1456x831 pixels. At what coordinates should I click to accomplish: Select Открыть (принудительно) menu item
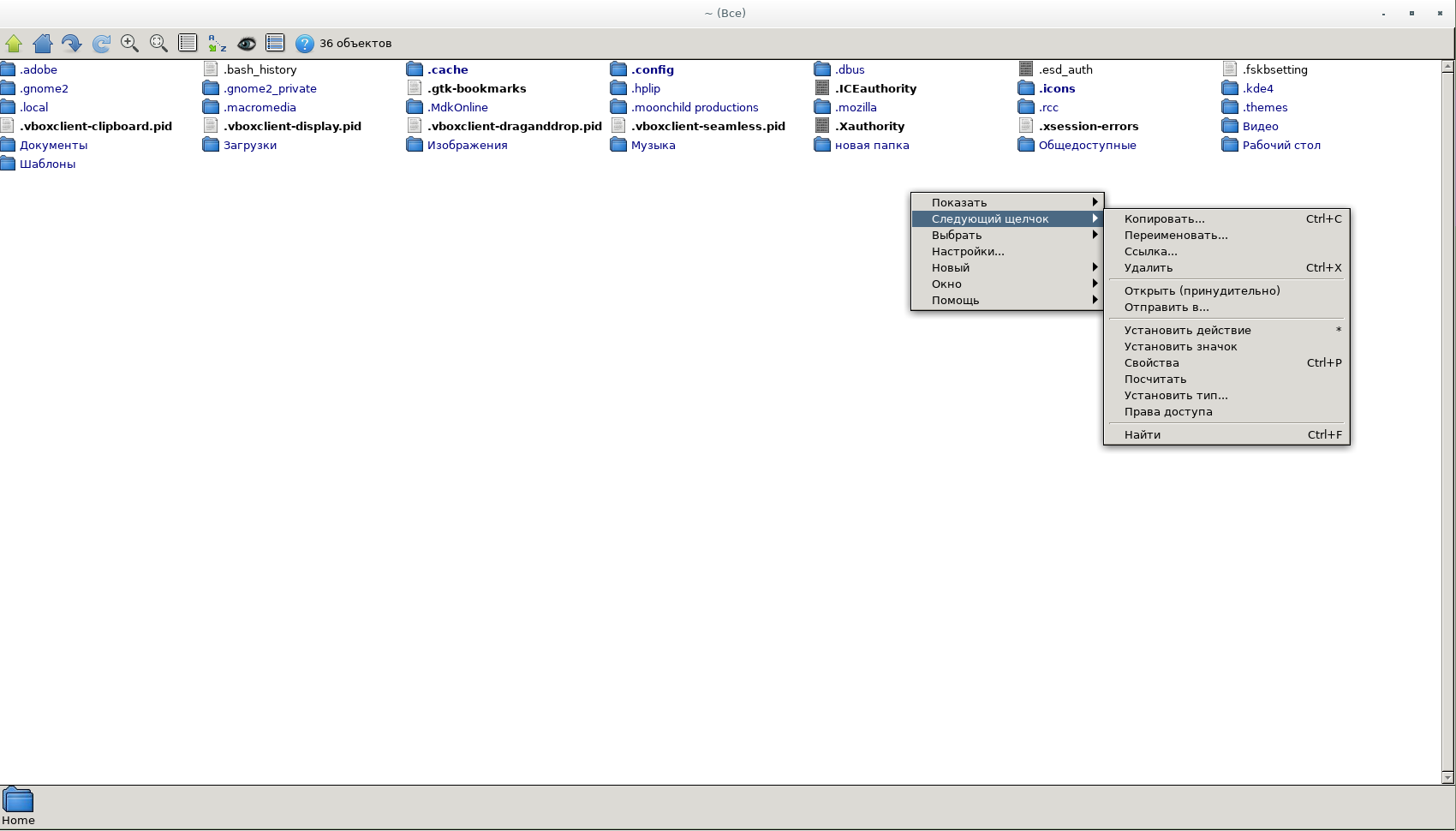point(1226,291)
